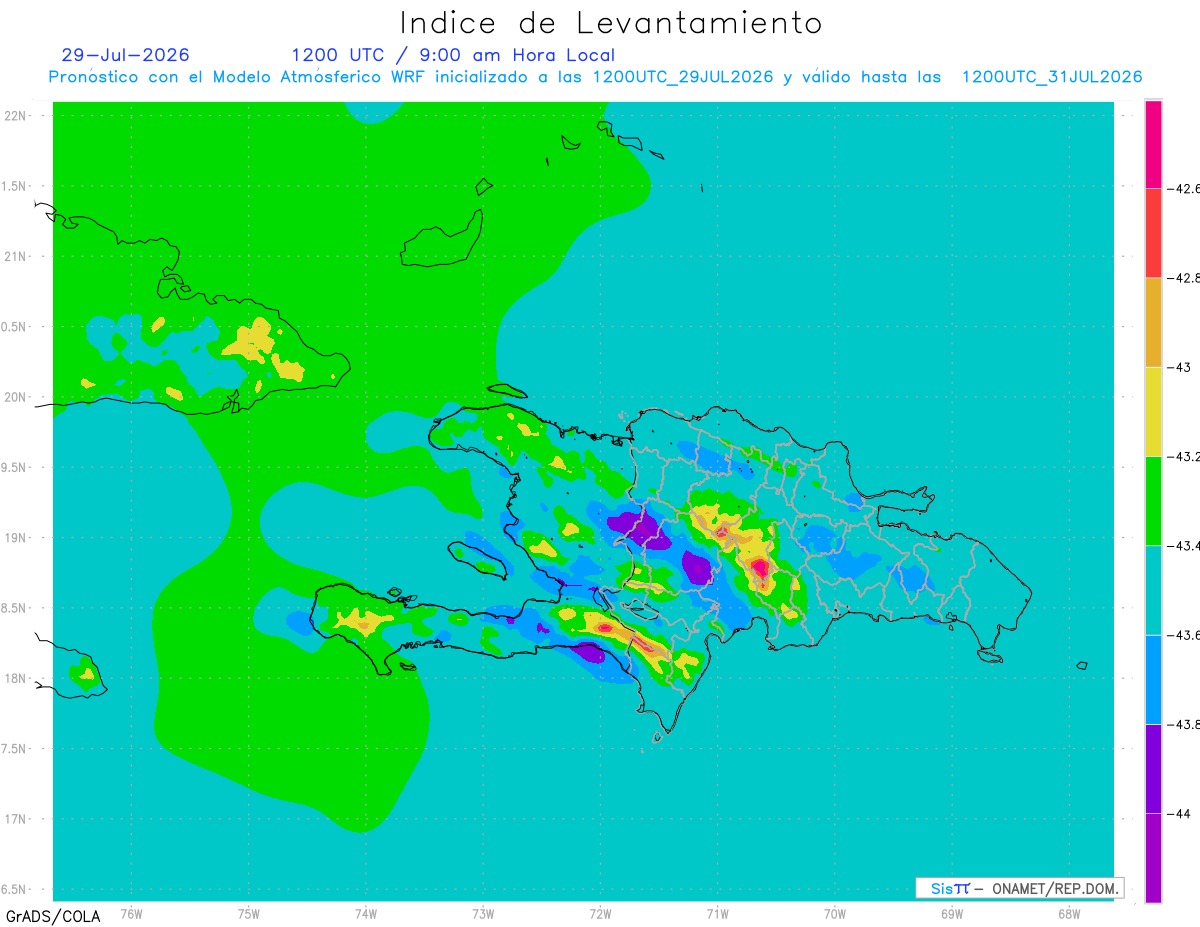Screen dimensions: 1200x927
Task: Select the yellow legend color swatch
Action: 1153,411
